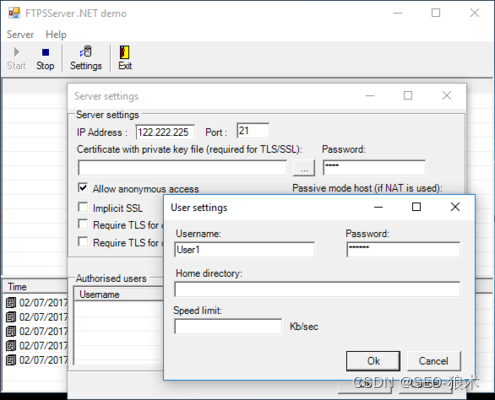Check the first Require TLS option
The image size is (495, 400).
83,224
